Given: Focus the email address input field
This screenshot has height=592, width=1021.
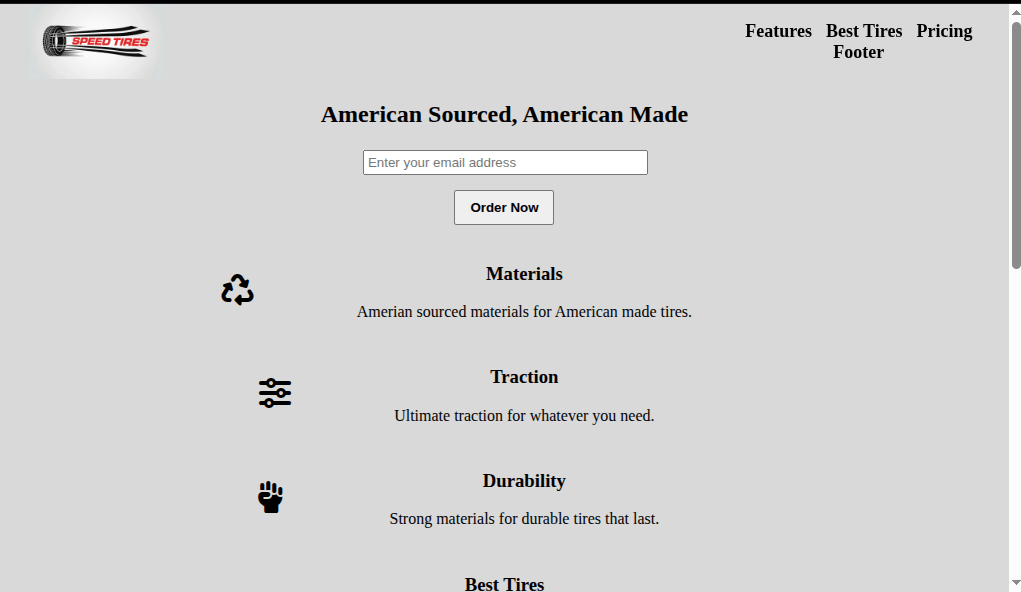Looking at the screenshot, I should (x=505, y=163).
